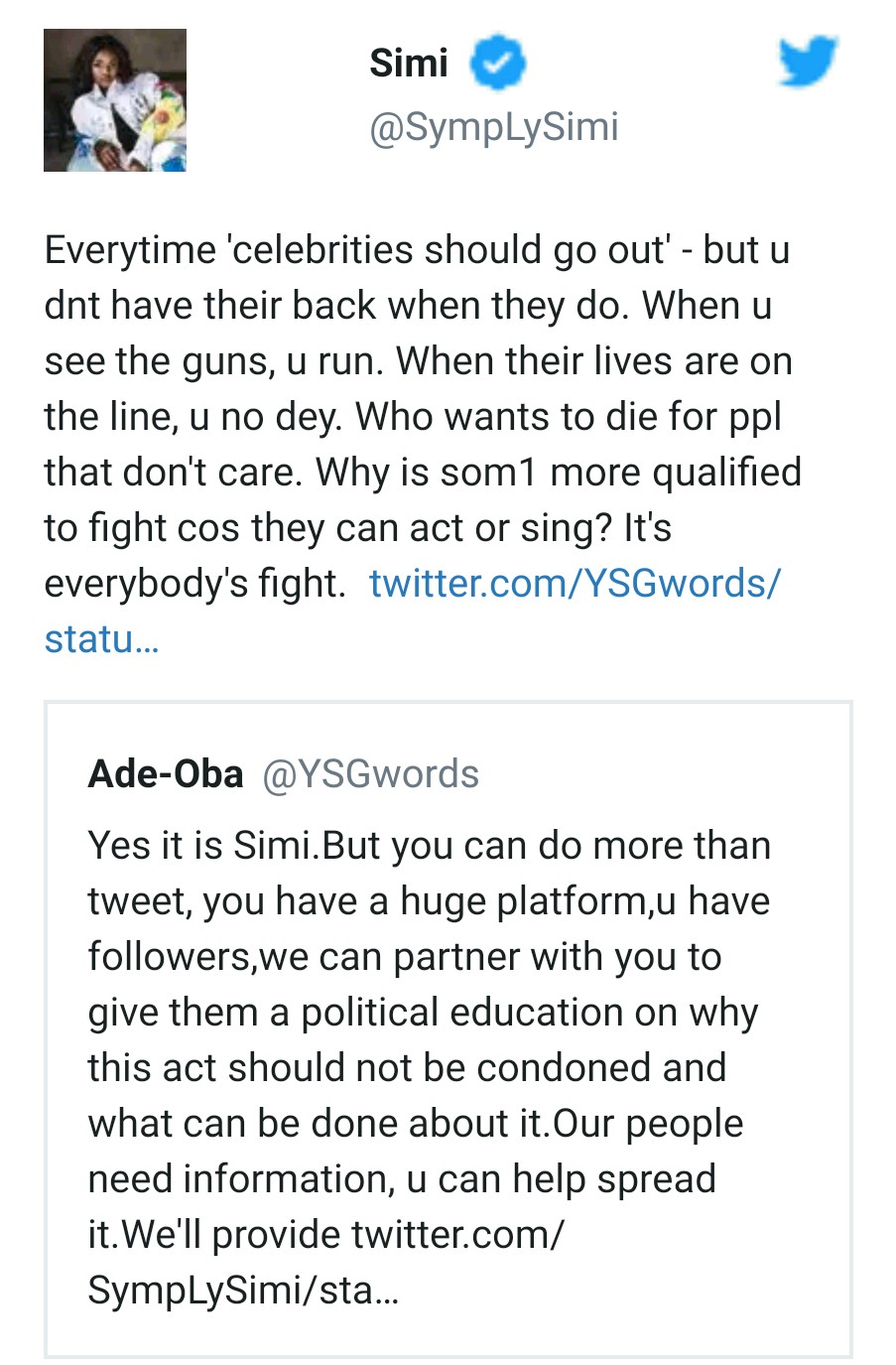Click Simi's profile picture thumbnail

point(115,100)
